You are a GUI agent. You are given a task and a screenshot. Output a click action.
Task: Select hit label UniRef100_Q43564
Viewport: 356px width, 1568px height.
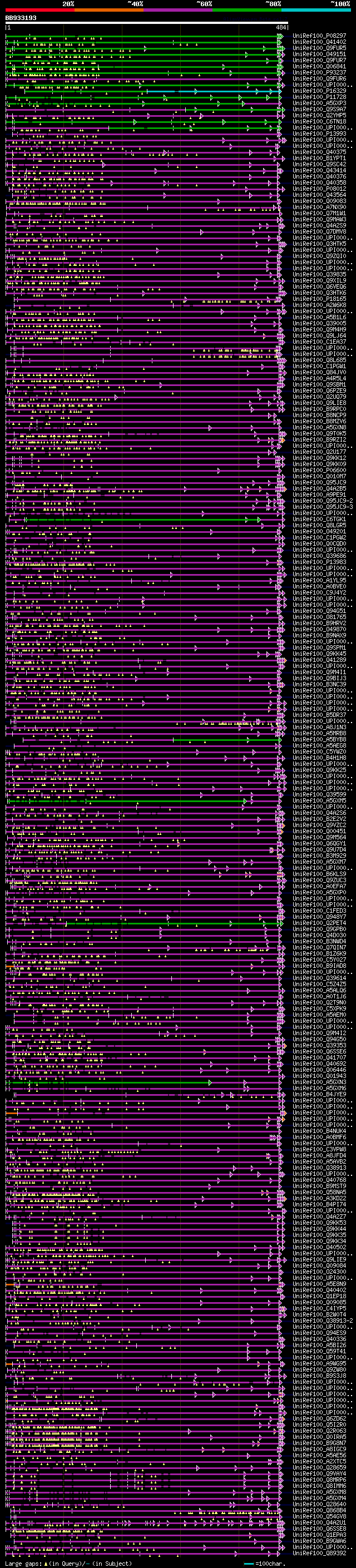point(319,195)
